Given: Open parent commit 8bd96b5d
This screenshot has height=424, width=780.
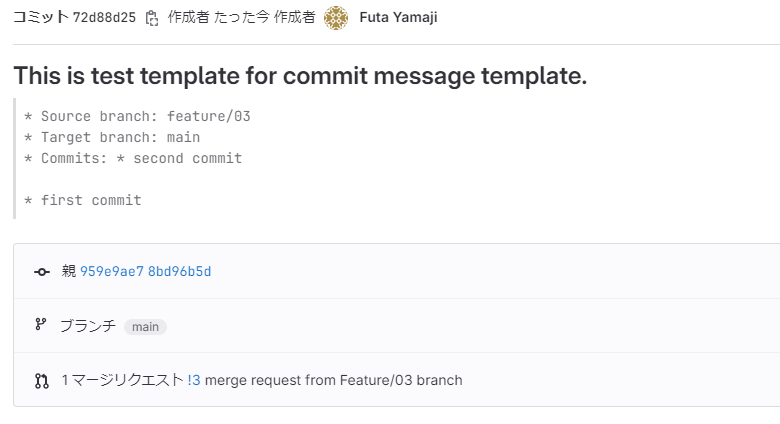Looking at the screenshot, I should tap(179, 272).
